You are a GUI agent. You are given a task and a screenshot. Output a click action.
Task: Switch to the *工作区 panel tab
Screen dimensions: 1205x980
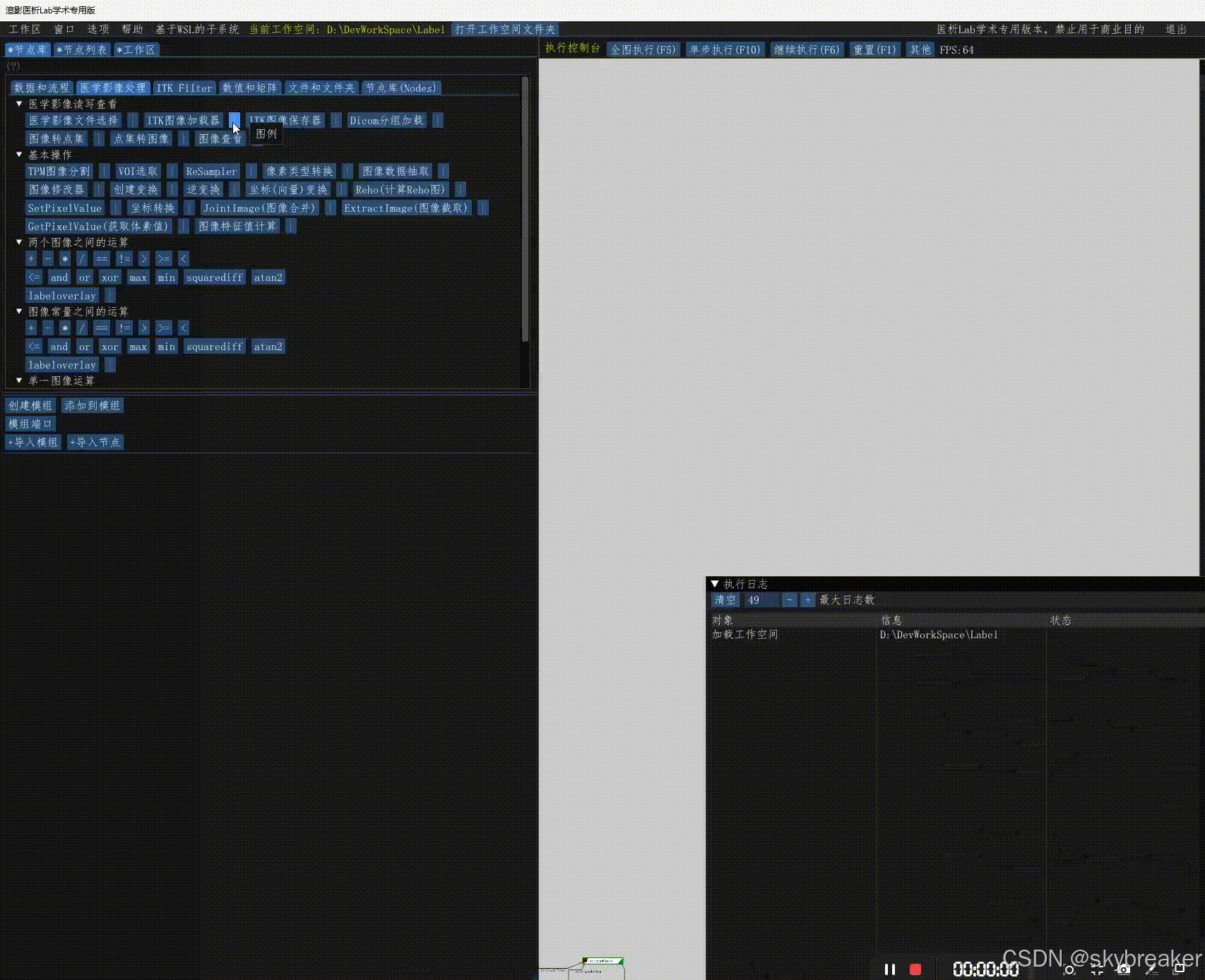click(x=136, y=50)
